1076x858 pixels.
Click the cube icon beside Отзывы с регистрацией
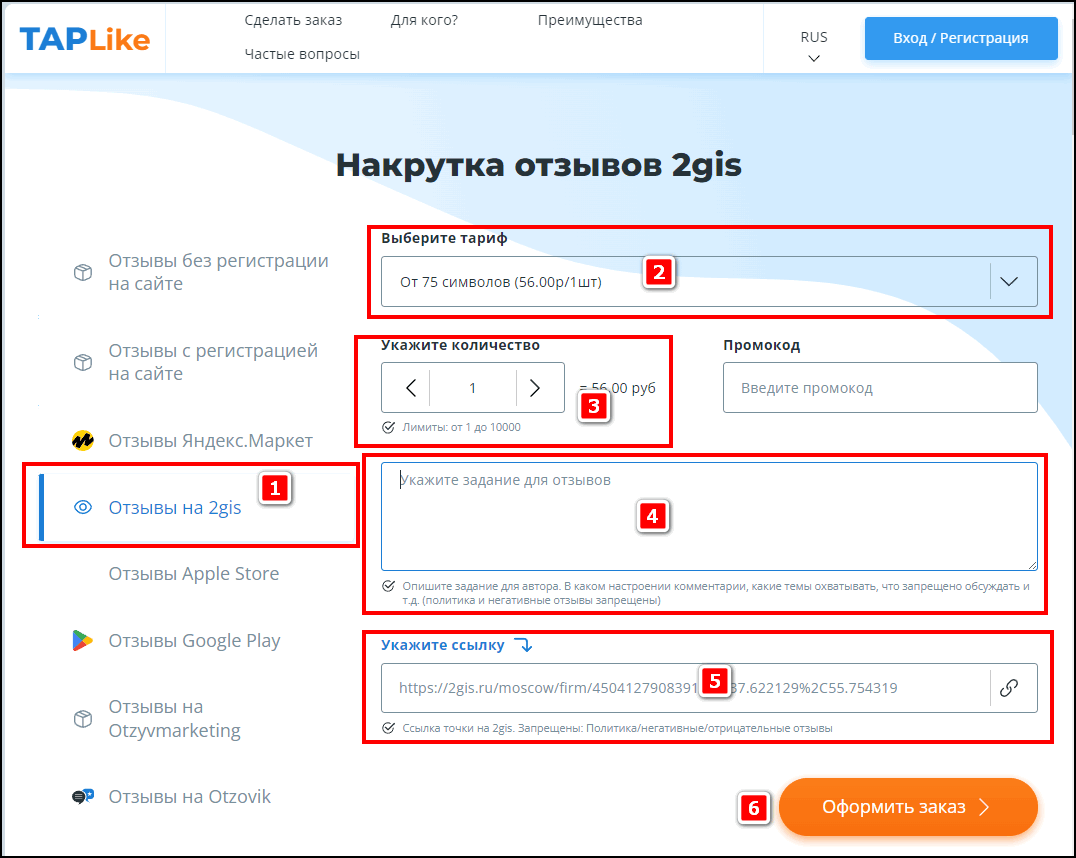[83, 362]
